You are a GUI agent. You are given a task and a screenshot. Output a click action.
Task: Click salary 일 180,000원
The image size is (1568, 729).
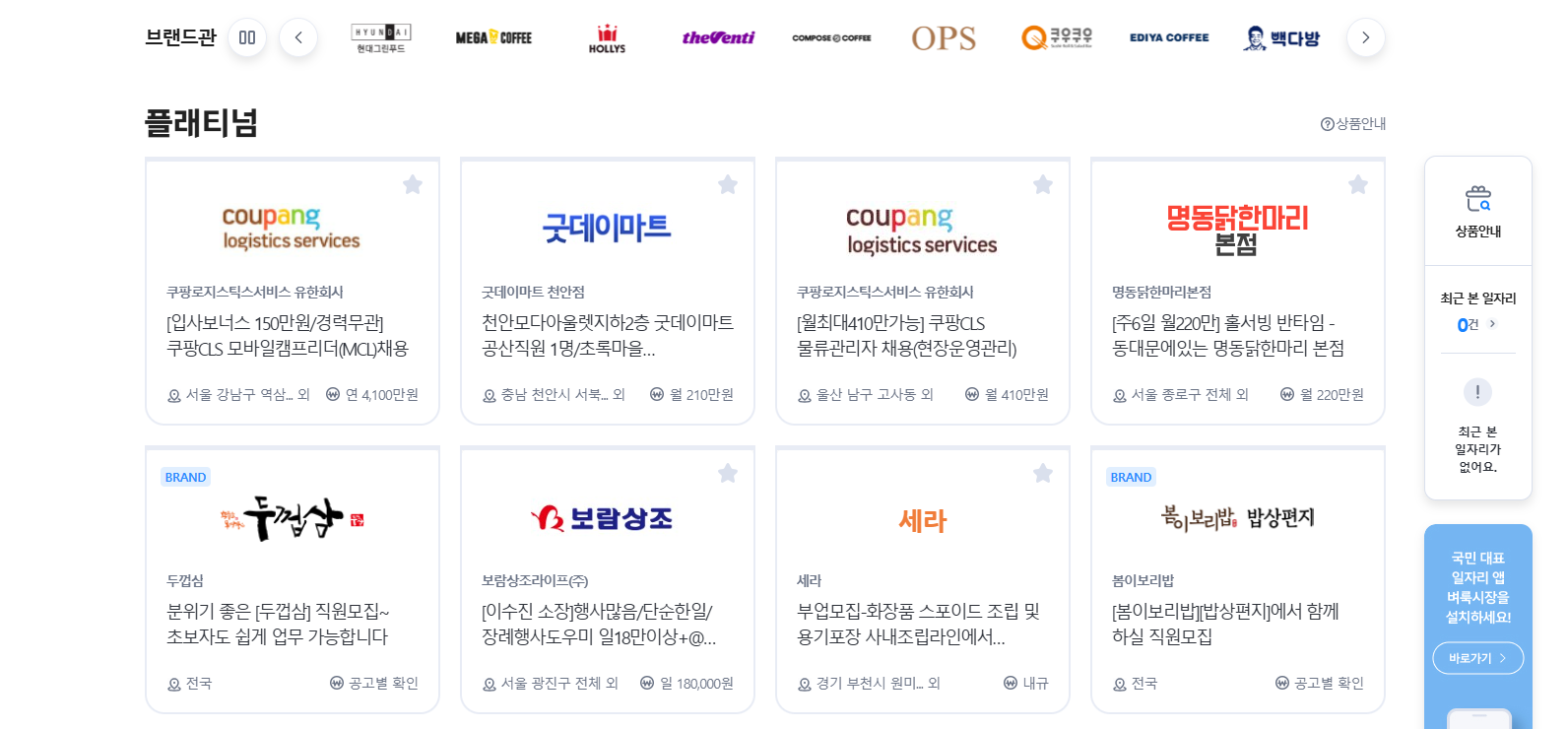tap(686, 684)
